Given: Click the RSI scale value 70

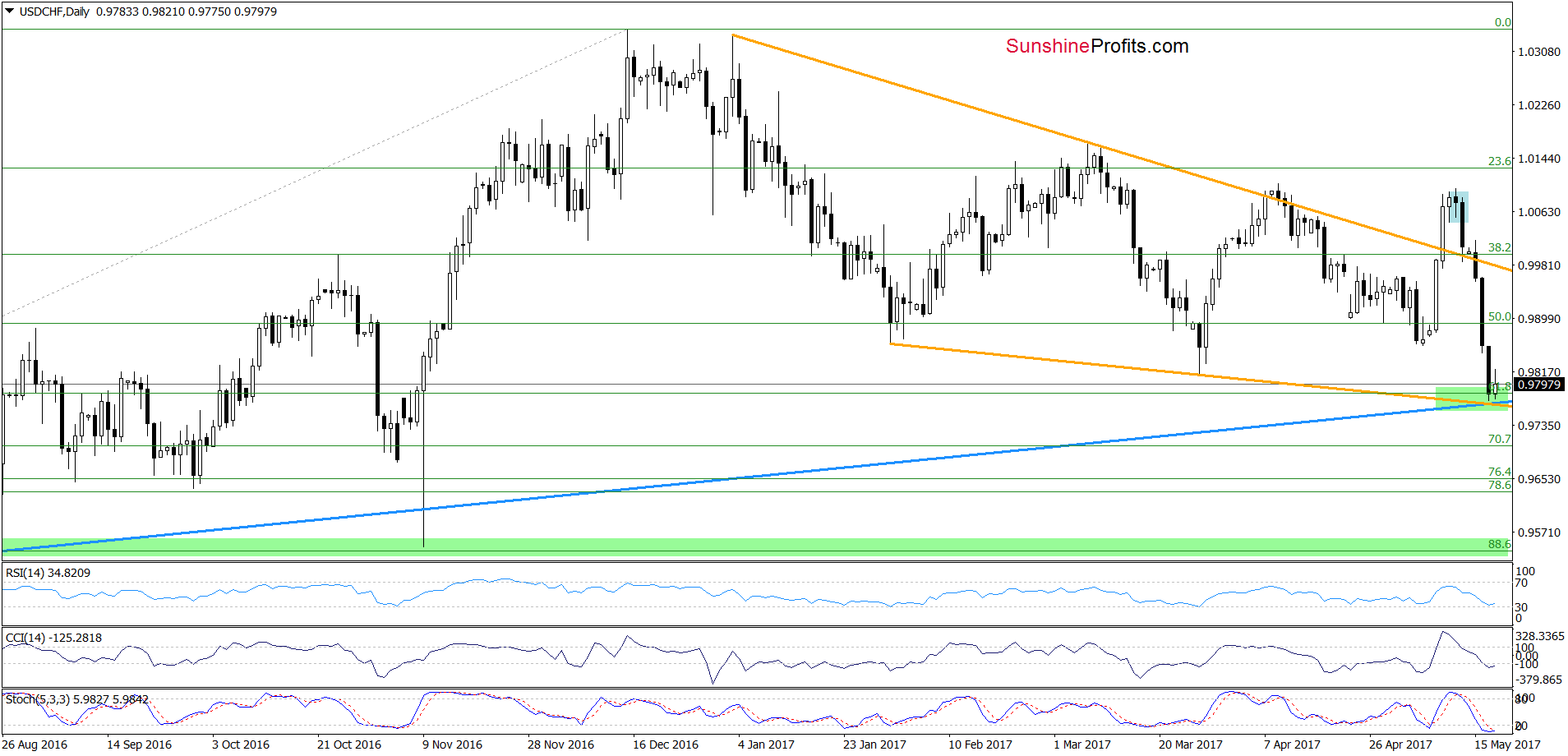Looking at the screenshot, I should [1521, 583].
